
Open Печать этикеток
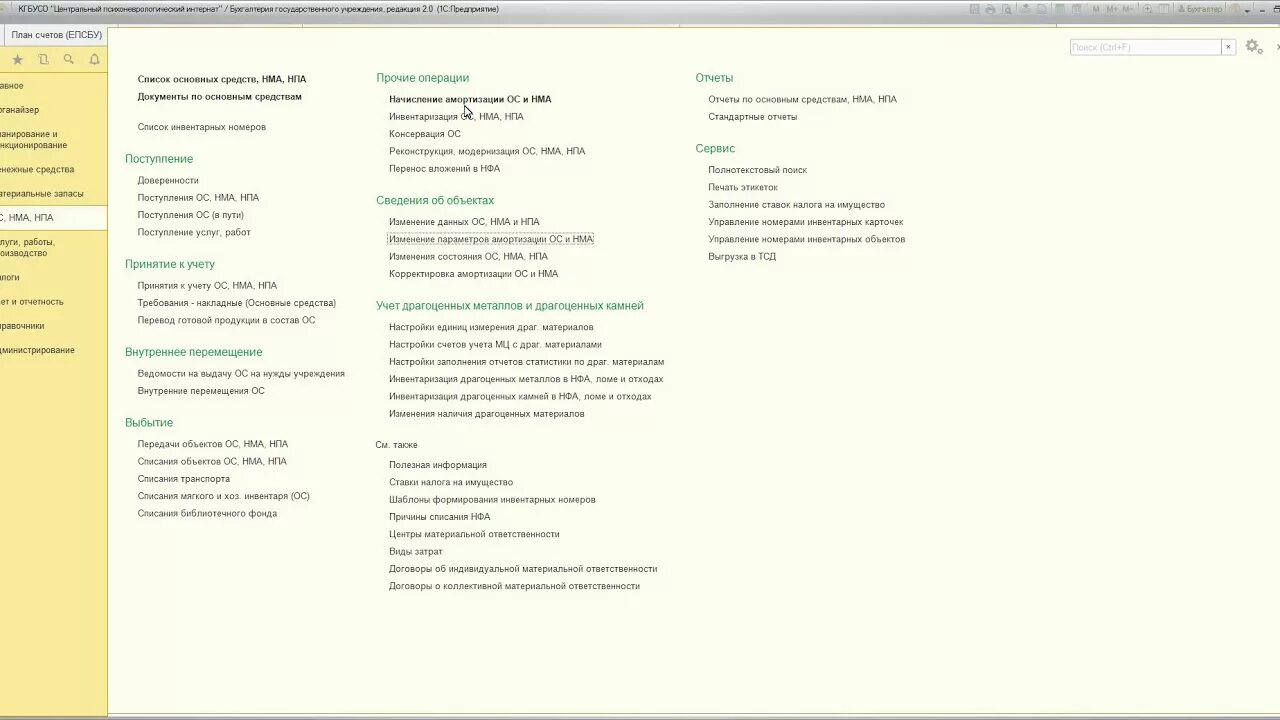coord(743,187)
